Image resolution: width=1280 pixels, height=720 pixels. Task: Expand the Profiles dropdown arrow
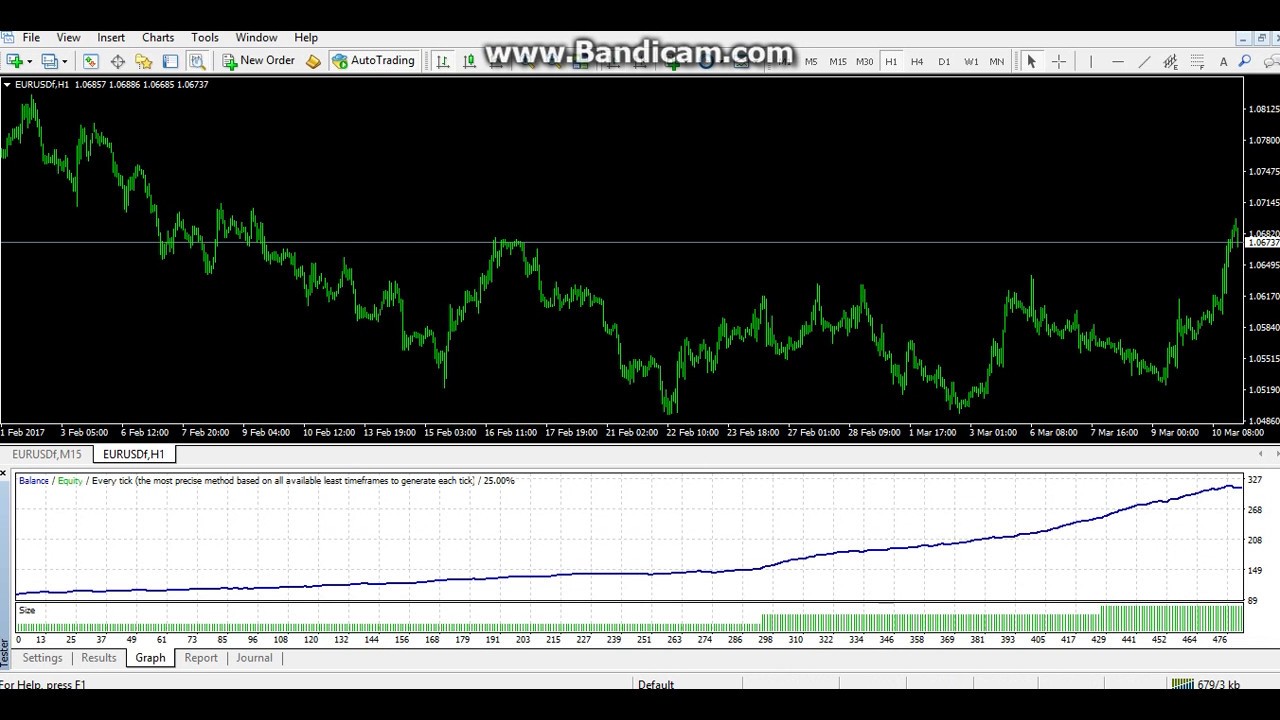[x=63, y=62]
